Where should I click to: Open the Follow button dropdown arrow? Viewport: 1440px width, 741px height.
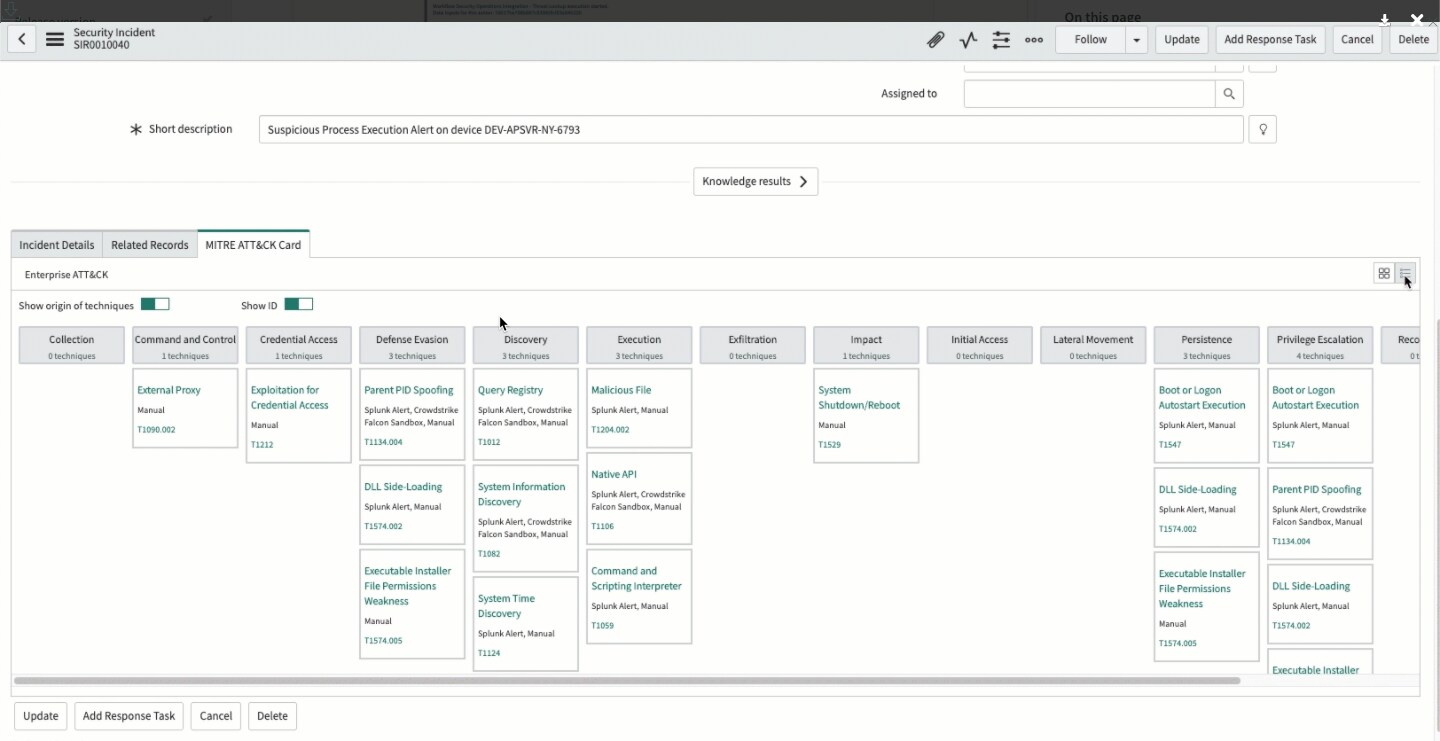coord(1136,39)
